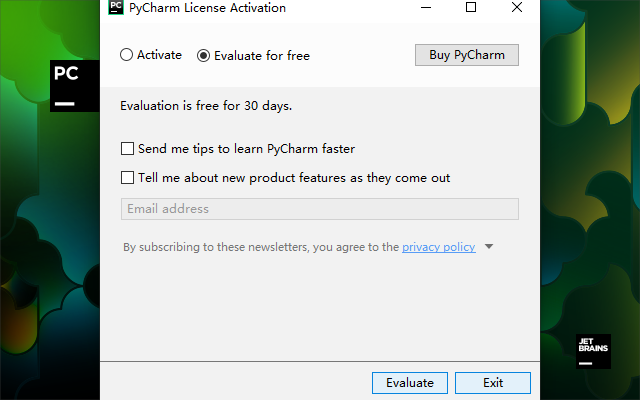Click the JetBrains logo badge
Image resolution: width=640 pixels, height=400 pixels.
coord(592,350)
